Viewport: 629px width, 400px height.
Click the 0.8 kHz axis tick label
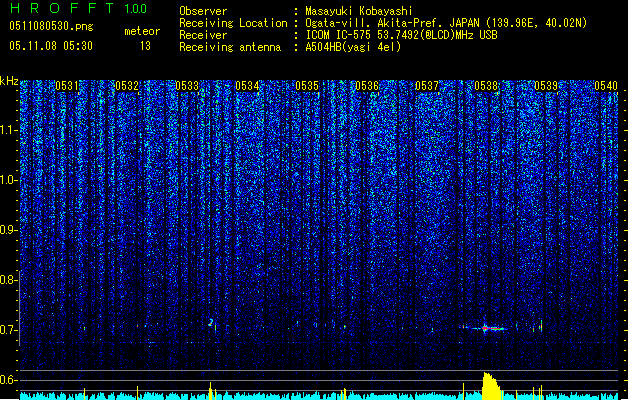click(8, 280)
